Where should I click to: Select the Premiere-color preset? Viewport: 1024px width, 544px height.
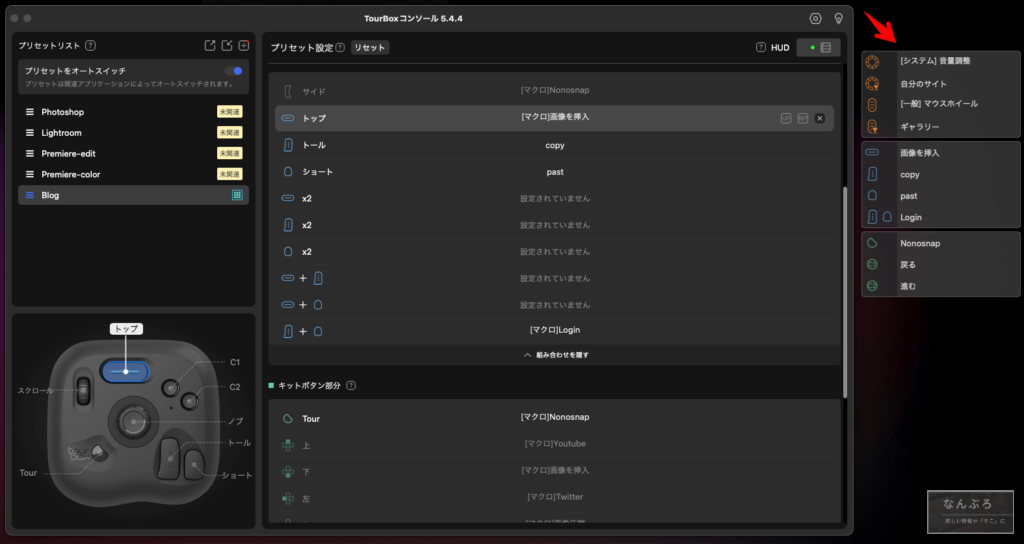[x=70, y=174]
